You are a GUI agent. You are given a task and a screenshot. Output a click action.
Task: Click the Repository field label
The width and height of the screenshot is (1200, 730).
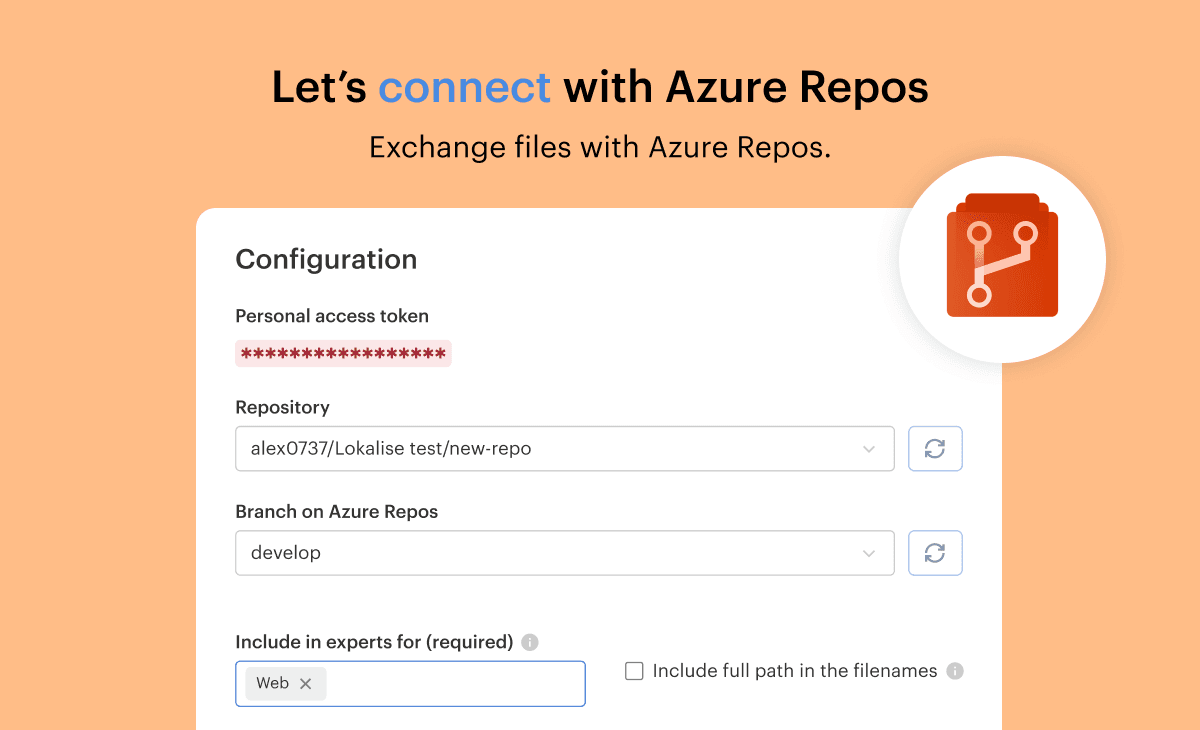pos(282,407)
